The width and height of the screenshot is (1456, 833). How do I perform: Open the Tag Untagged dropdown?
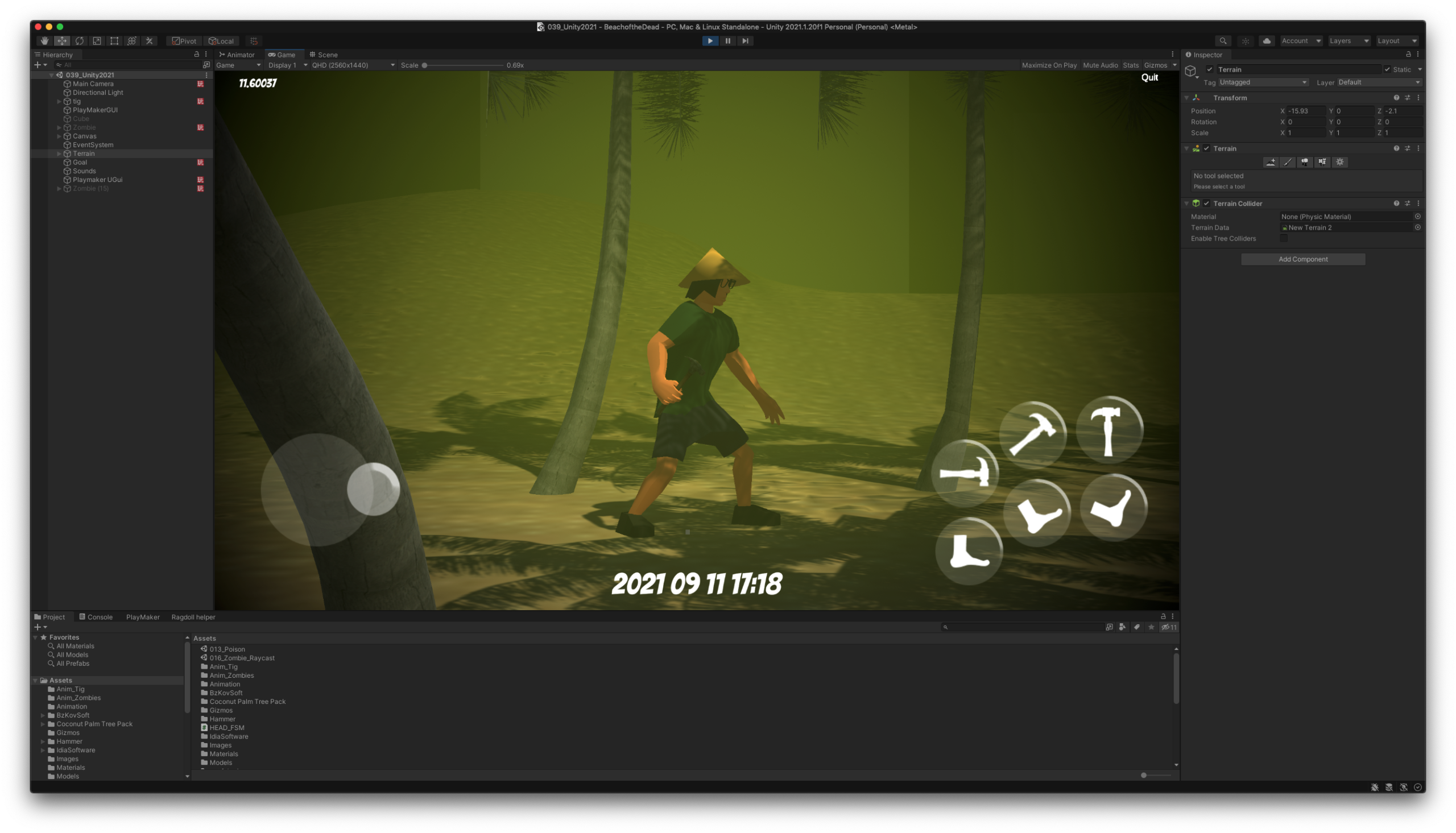click(x=1263, y=82)
